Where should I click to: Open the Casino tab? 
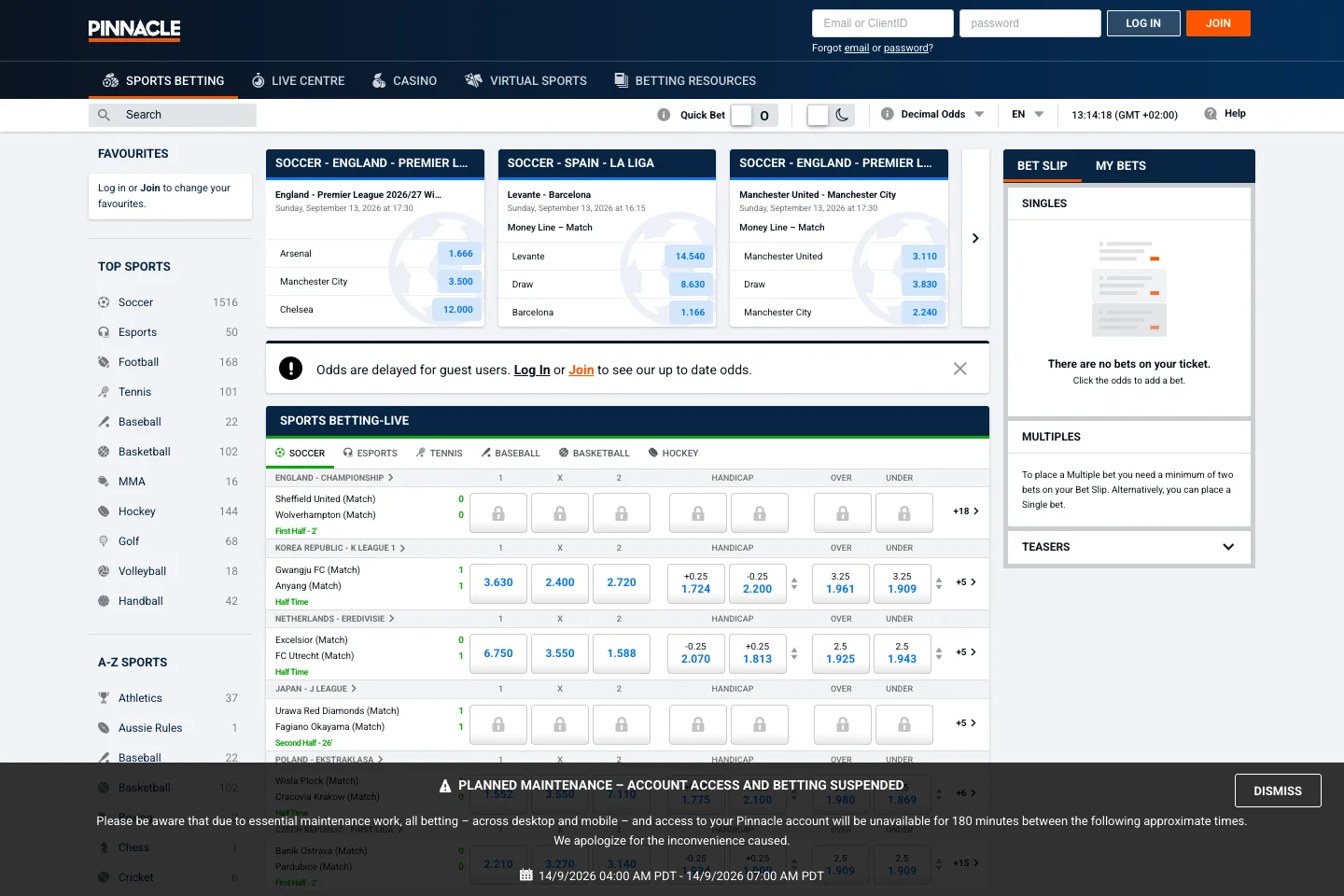pos(404,81)
